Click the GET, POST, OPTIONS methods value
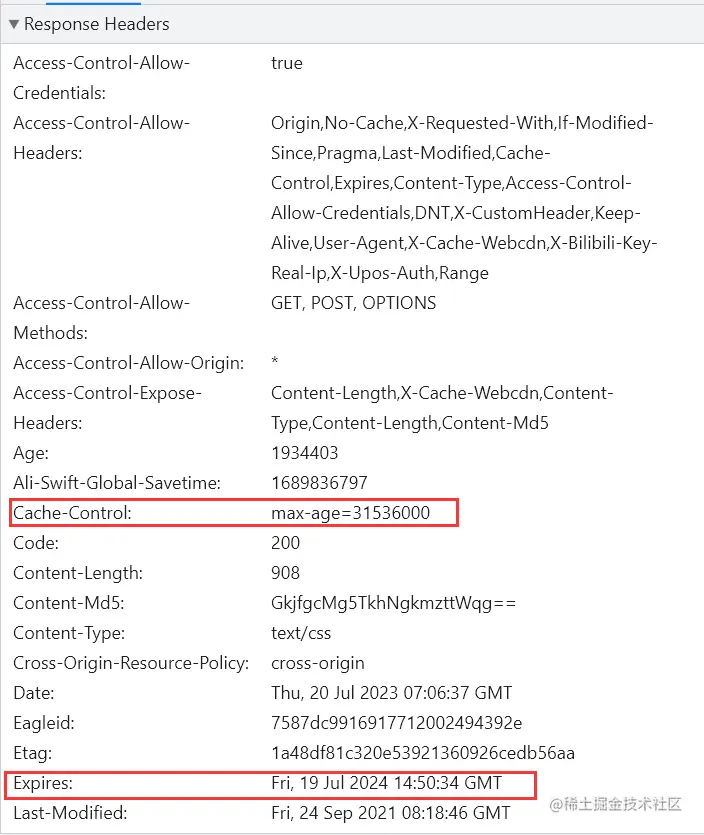 pos(353,303)
